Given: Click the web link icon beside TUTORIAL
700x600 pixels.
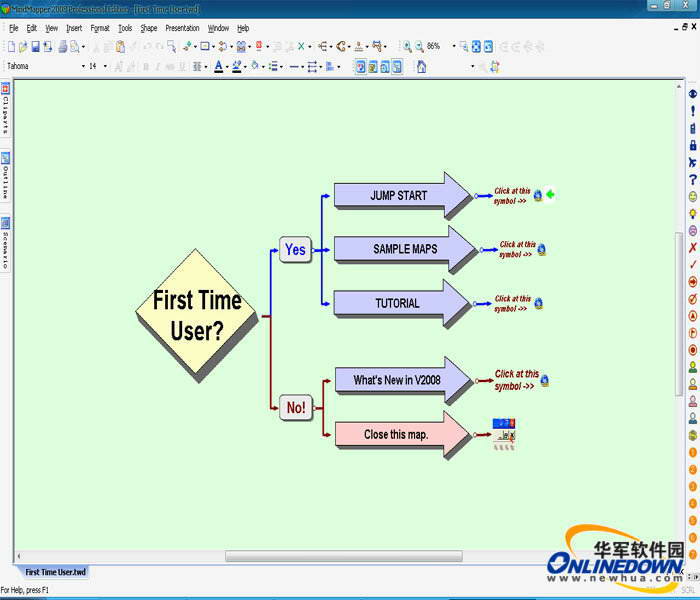Looking at the screenshot, I should [539, 303].
